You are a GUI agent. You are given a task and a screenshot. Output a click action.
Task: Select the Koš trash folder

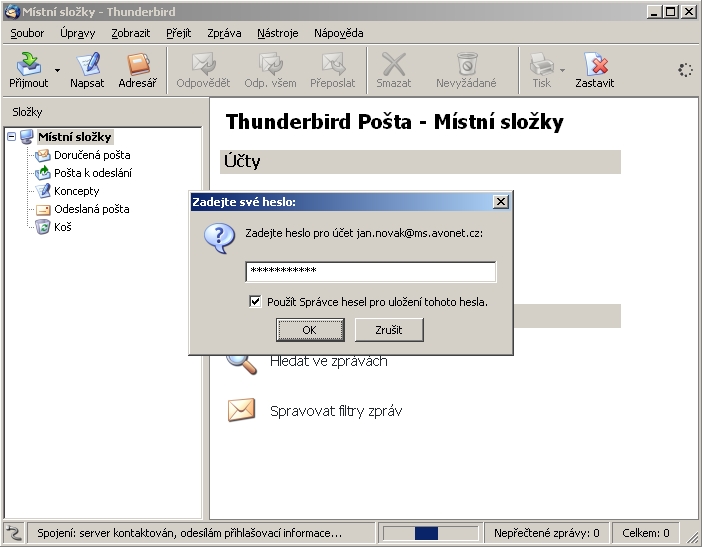pyautogui.click(x=62, y=227)
